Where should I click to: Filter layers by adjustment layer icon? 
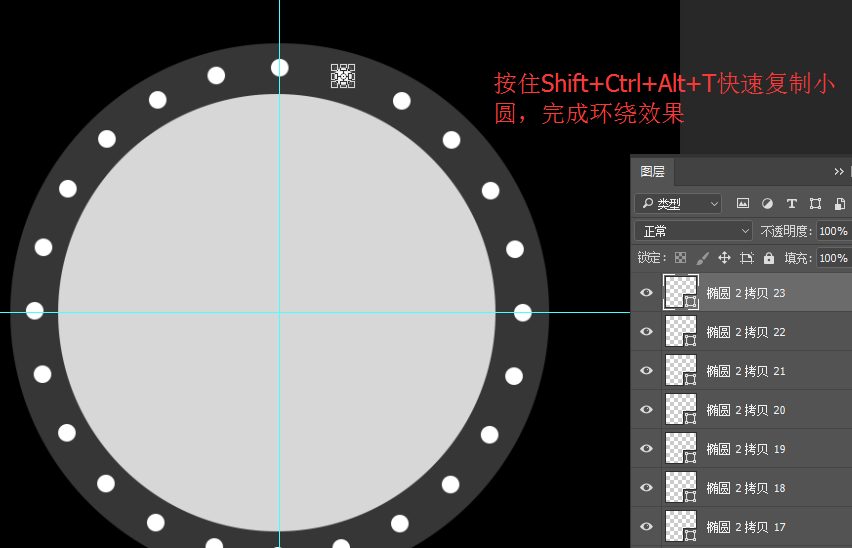767,204
